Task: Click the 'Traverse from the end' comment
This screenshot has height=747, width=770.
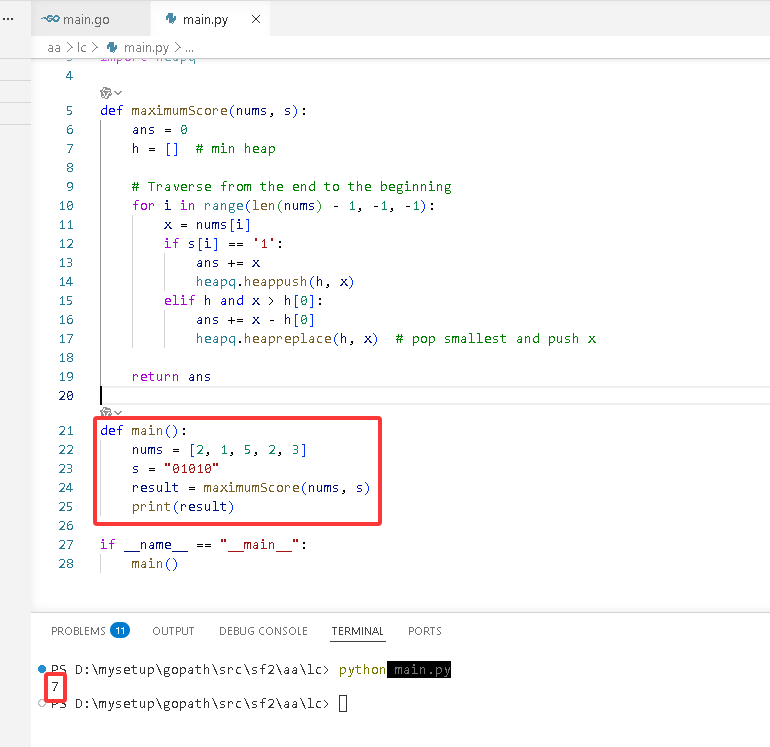Action: (x=292, y=187)
